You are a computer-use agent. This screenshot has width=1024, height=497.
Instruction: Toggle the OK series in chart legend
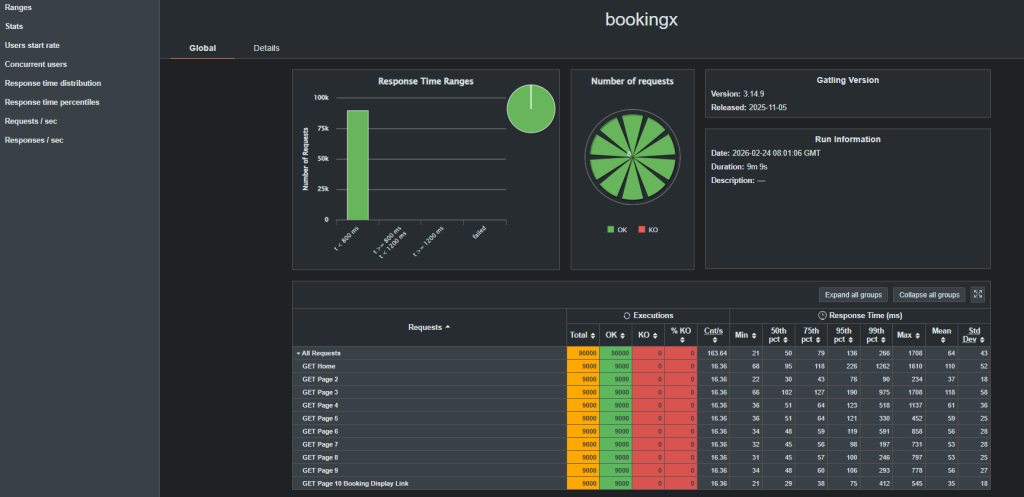614,230
